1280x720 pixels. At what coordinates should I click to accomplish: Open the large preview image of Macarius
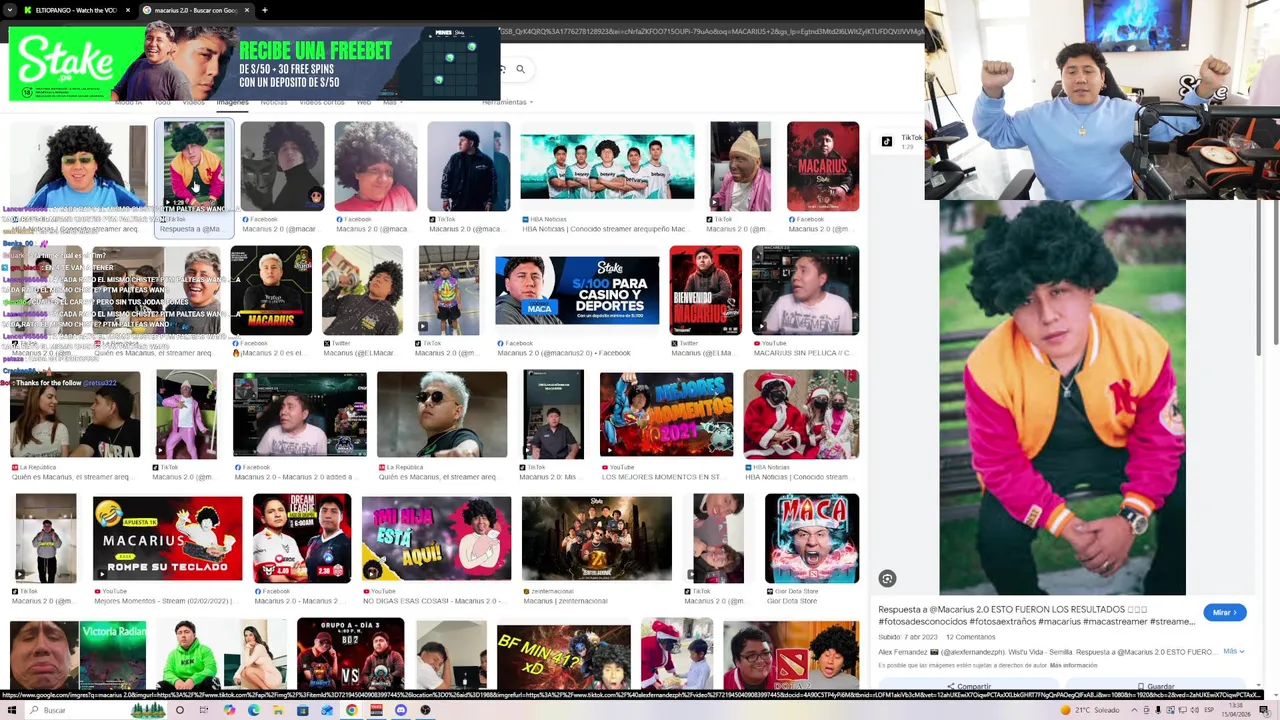point(1062,398)
